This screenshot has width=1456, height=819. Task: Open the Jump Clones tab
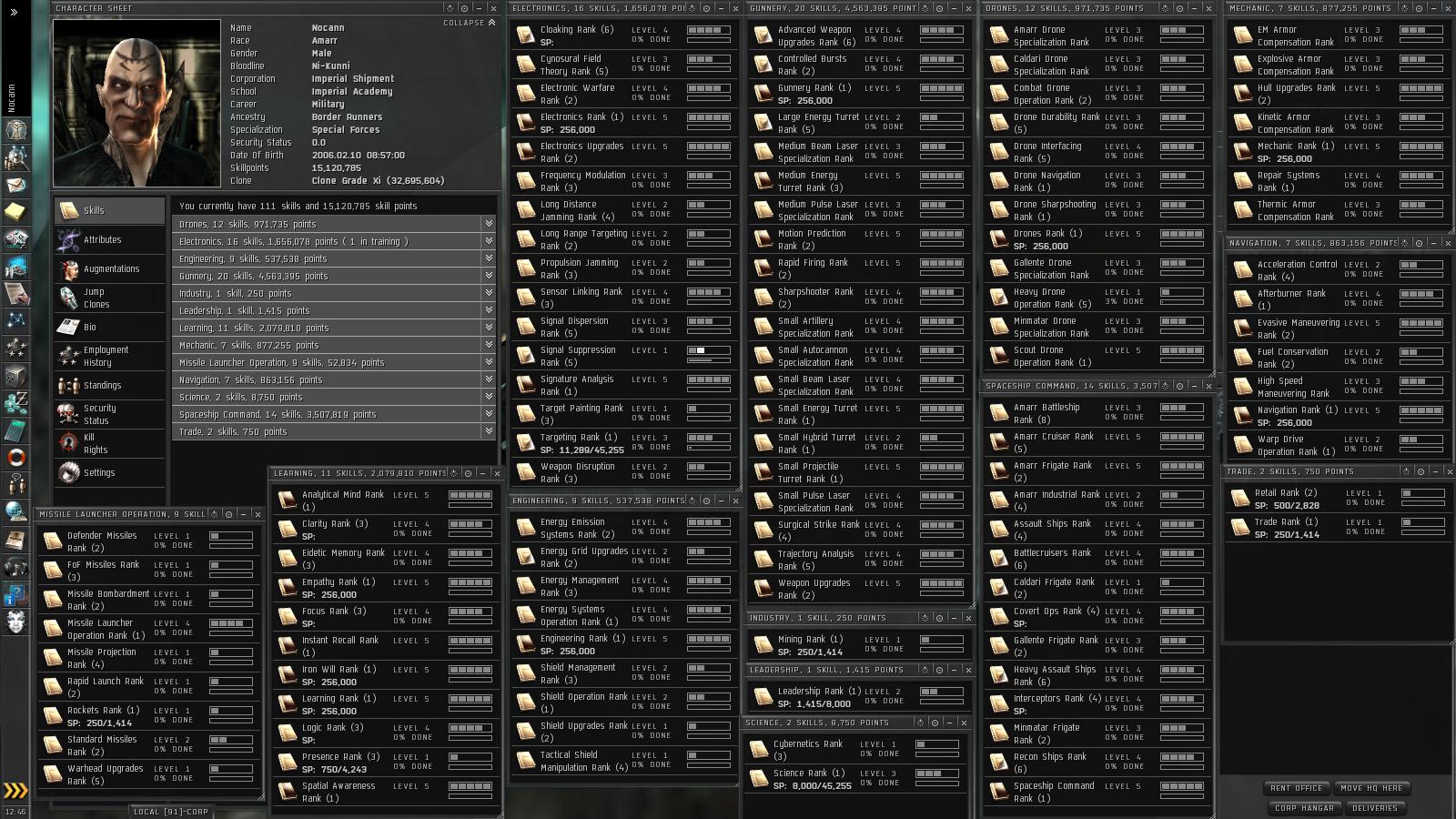pos(109,298)
